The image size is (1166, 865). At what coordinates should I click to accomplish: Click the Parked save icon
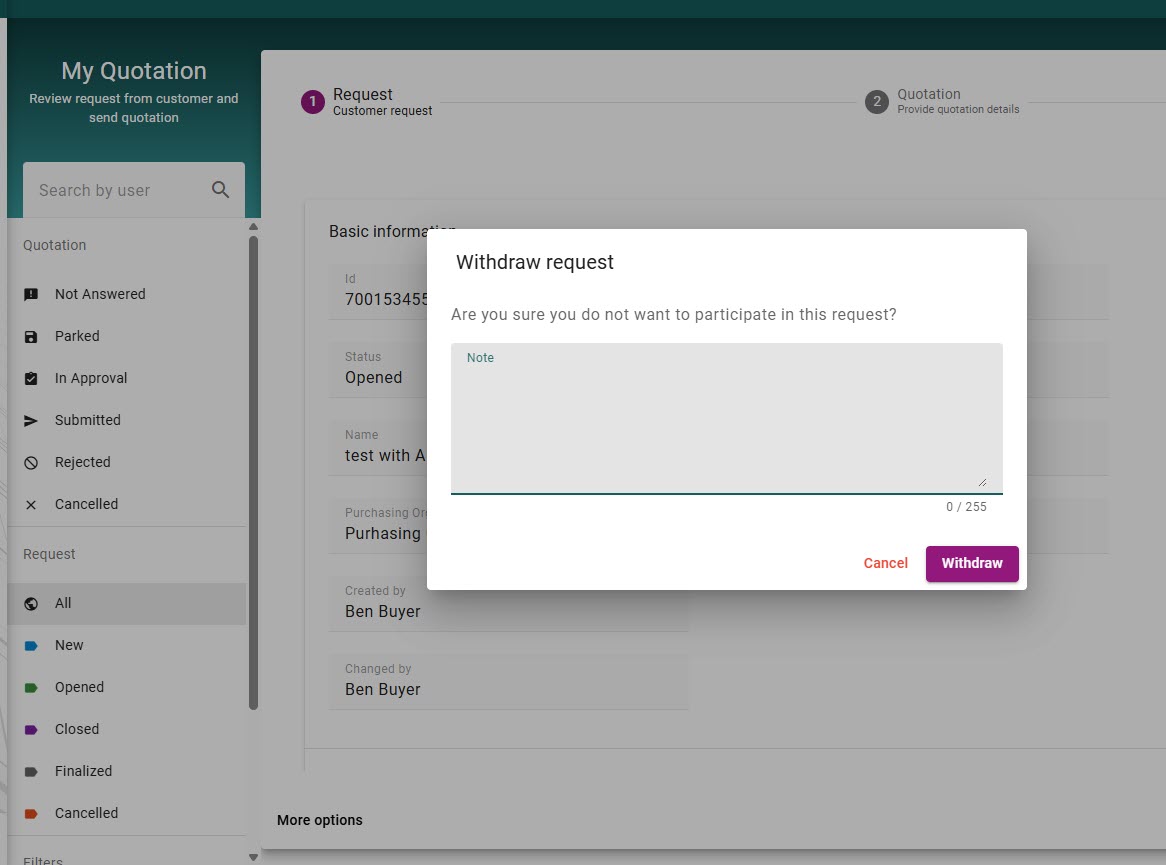click(x=31, y=336)
